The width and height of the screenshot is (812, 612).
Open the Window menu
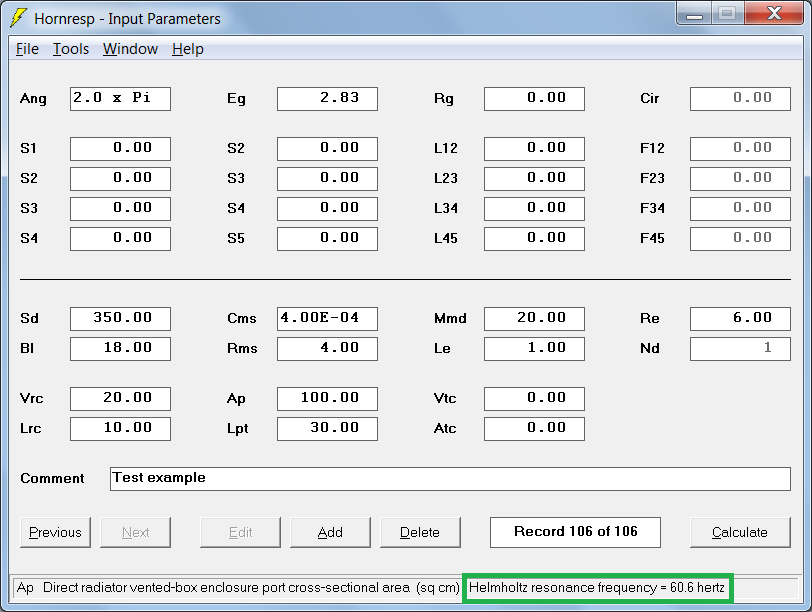pos(130,49)
